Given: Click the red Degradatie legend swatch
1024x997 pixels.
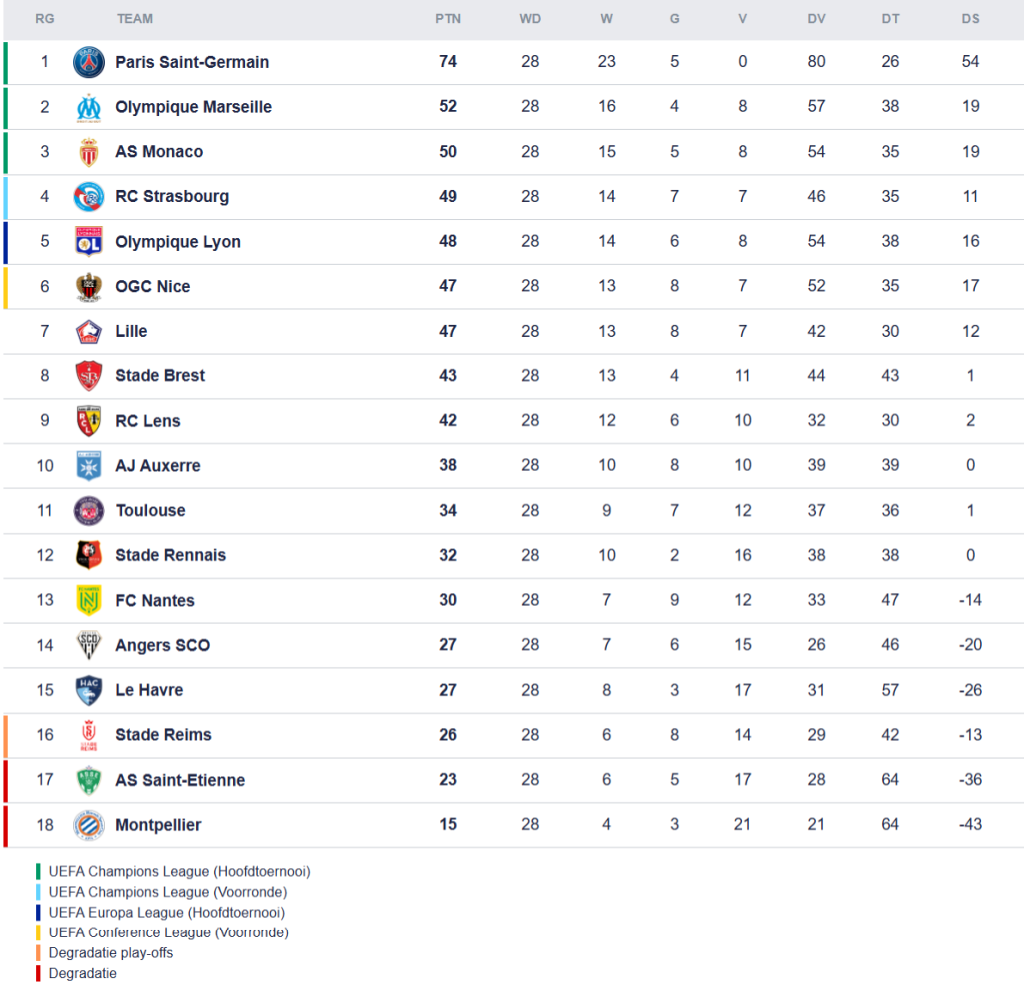Looking at the screenshot, I should point(39,973).
